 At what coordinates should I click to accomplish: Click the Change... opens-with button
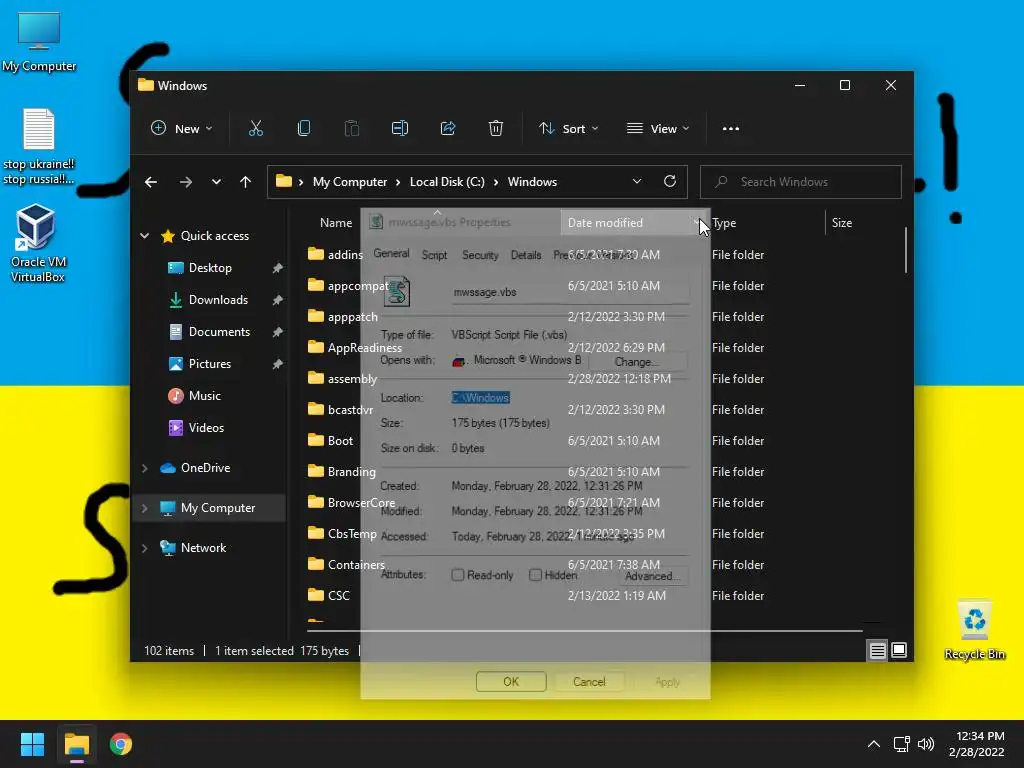(637, 362)
